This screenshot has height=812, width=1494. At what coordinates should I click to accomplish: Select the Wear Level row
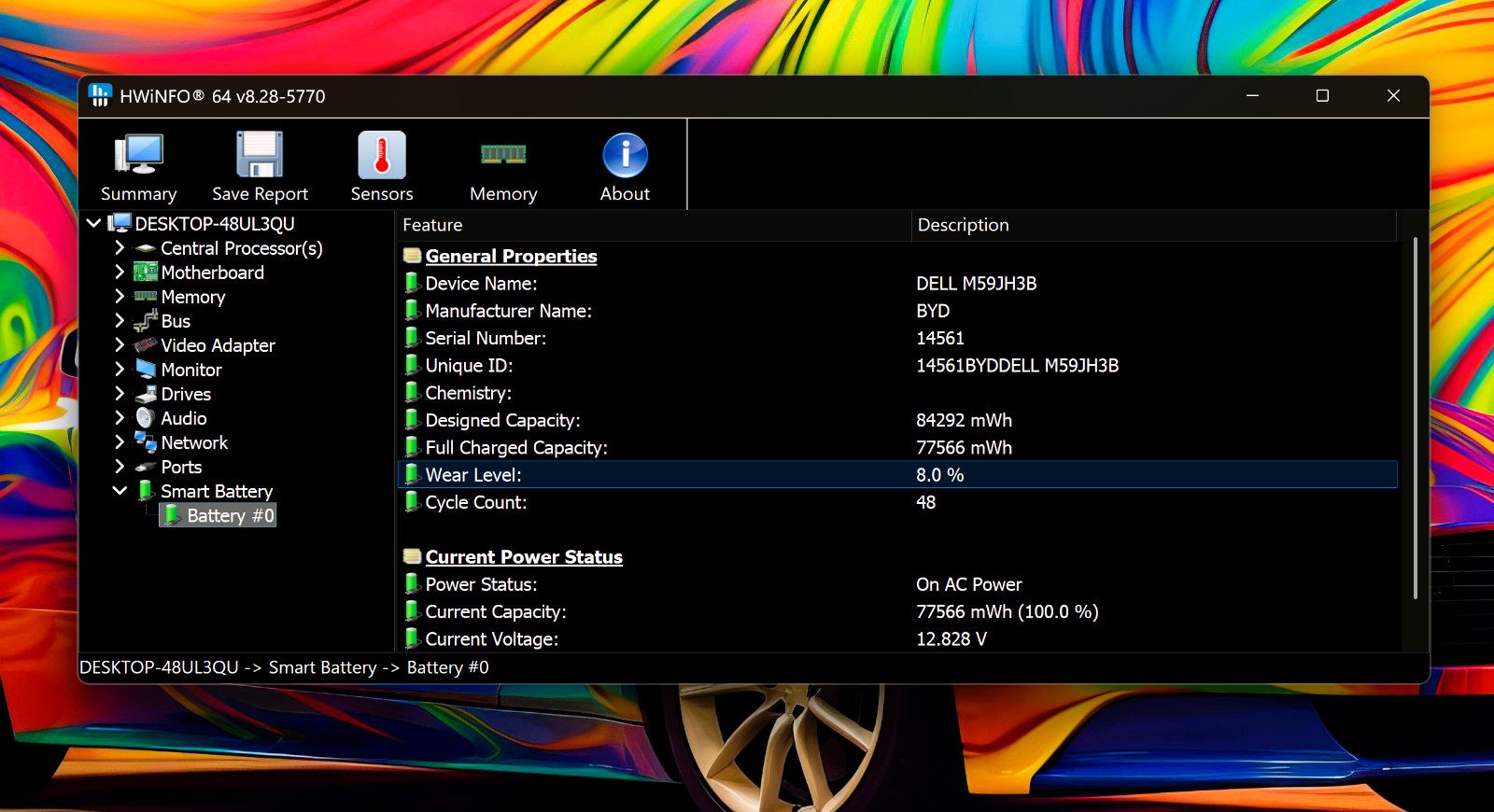pos(897,474)
